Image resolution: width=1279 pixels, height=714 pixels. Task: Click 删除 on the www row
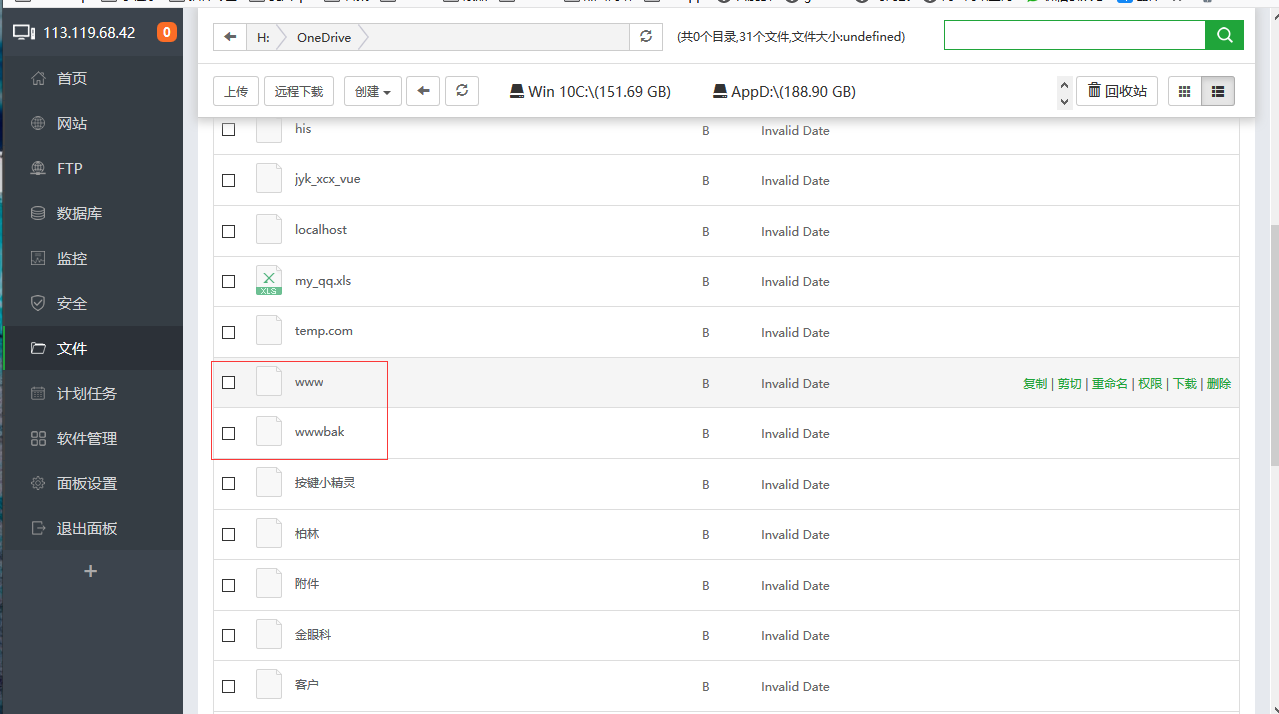point(1219,384)
